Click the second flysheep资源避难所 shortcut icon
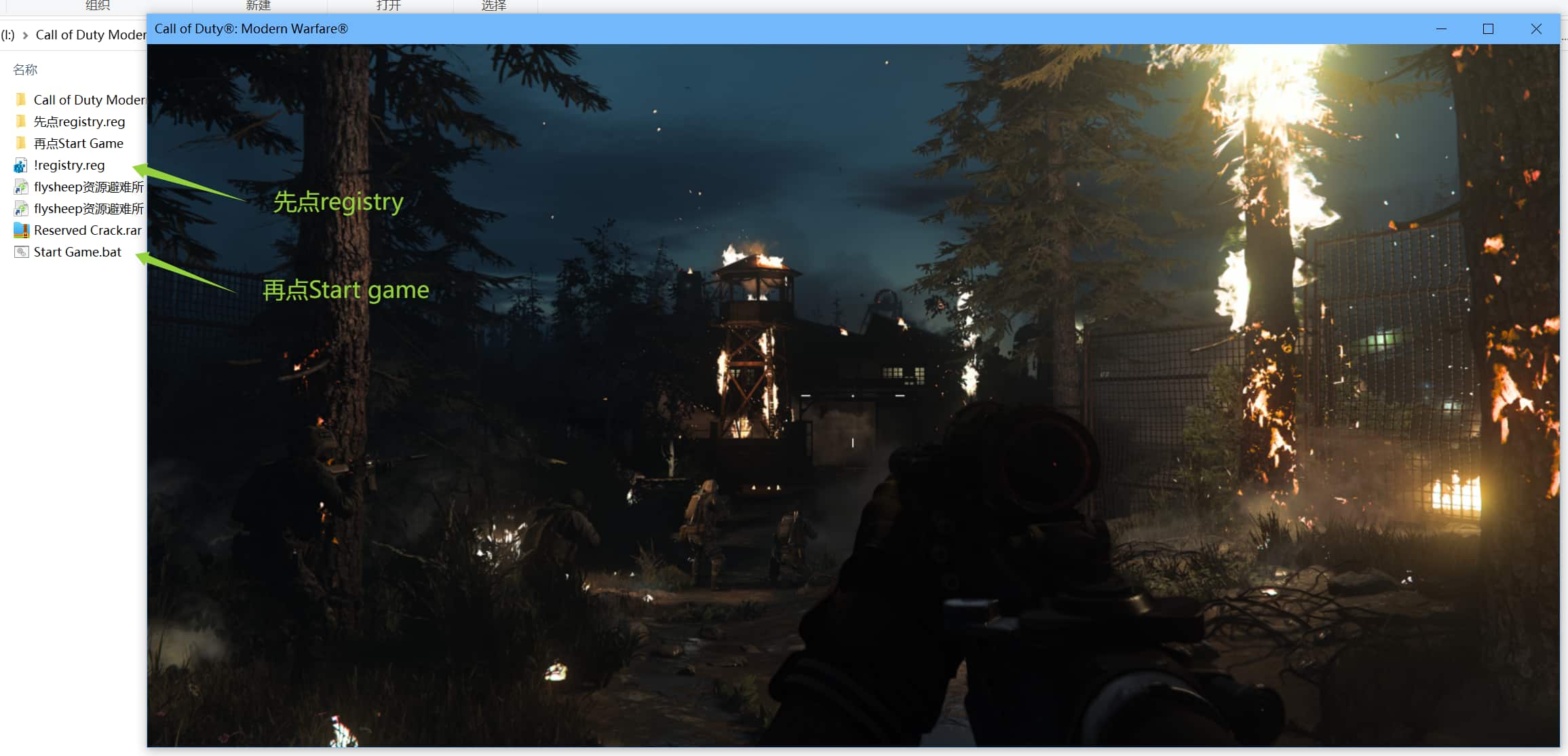The image size is (1568, 756). coord(21,208)
